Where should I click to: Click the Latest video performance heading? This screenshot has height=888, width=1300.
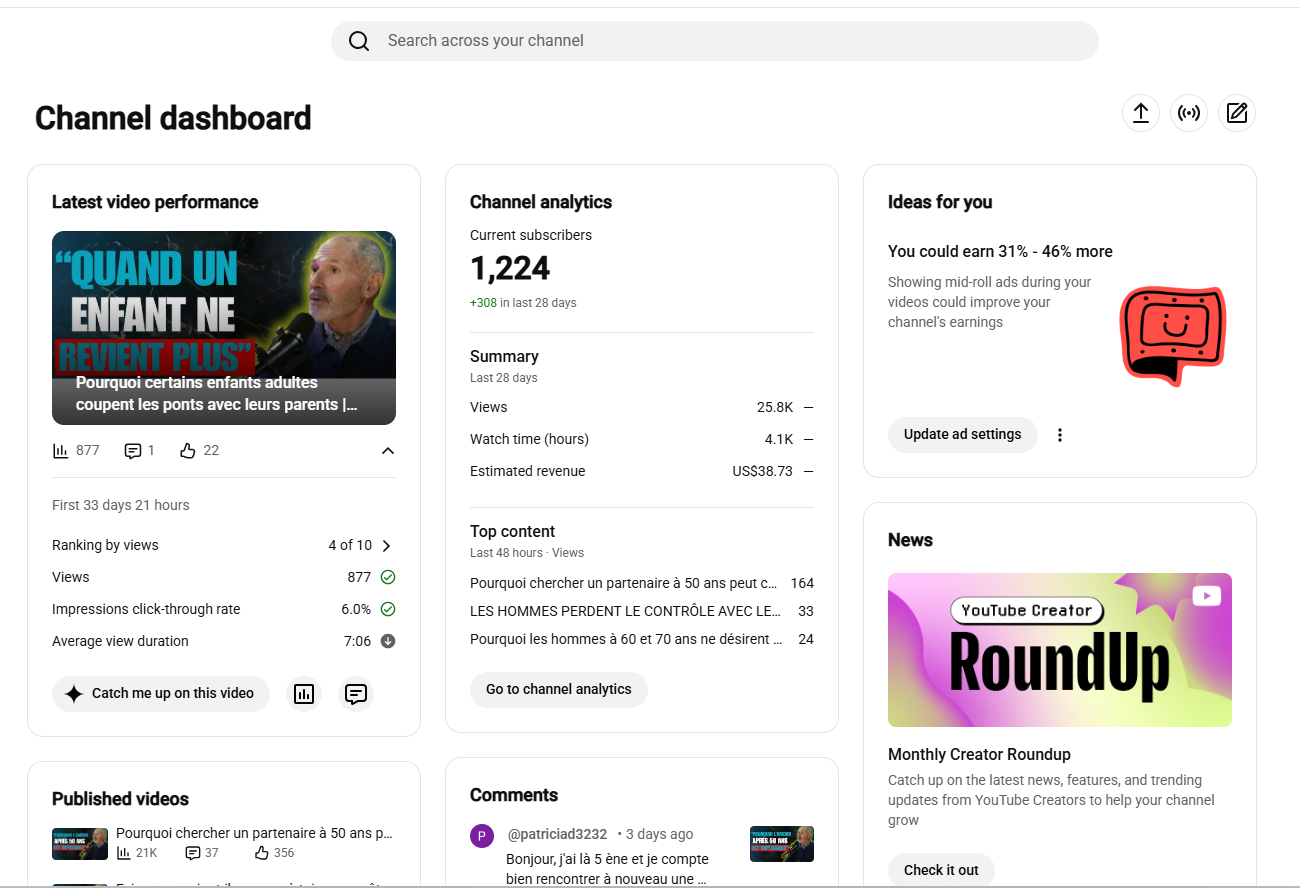(x=155, y=202)
